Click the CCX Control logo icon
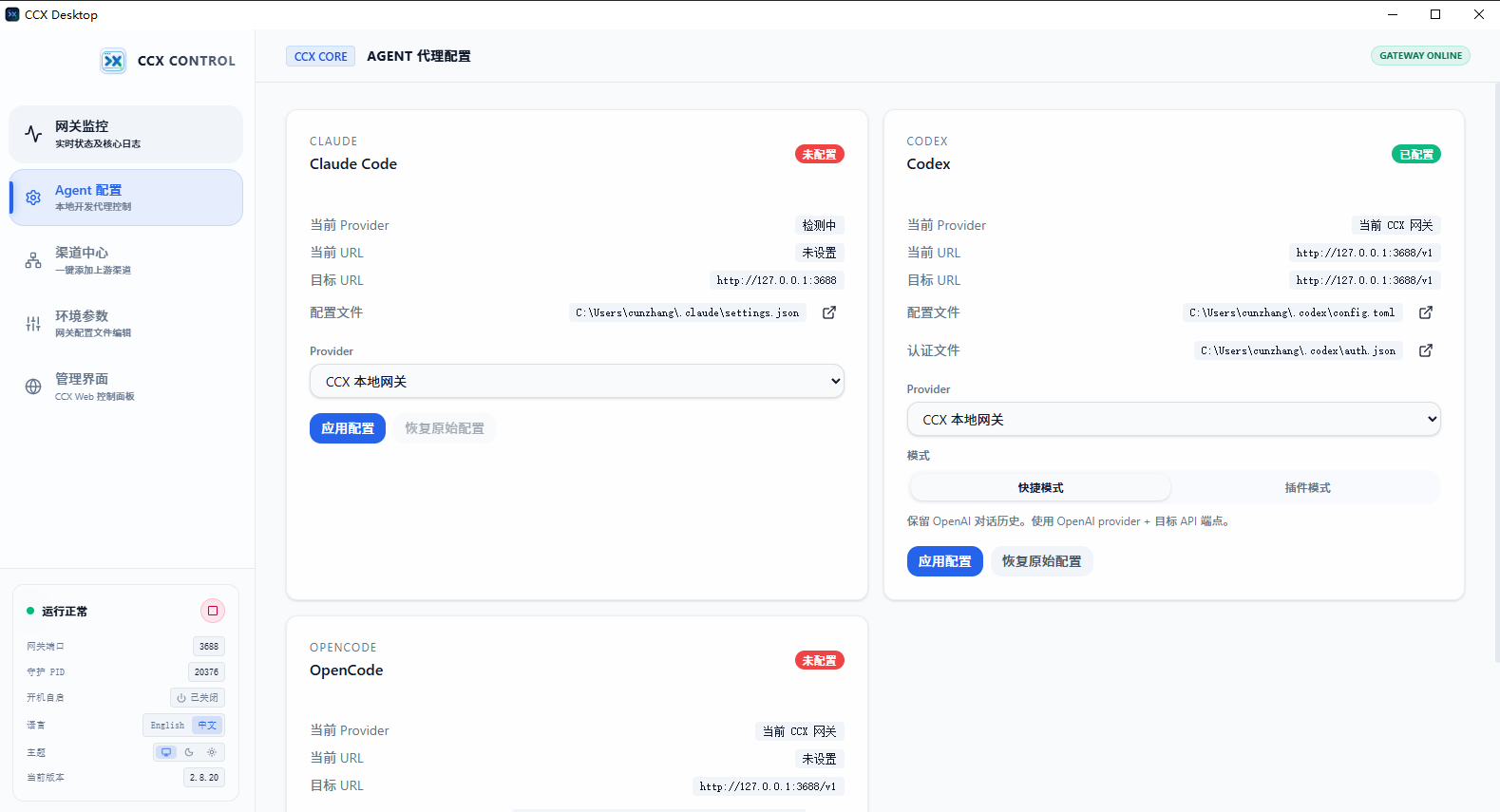The width and height of the screenshot is (1500, 812). click(x=113, y=61)
